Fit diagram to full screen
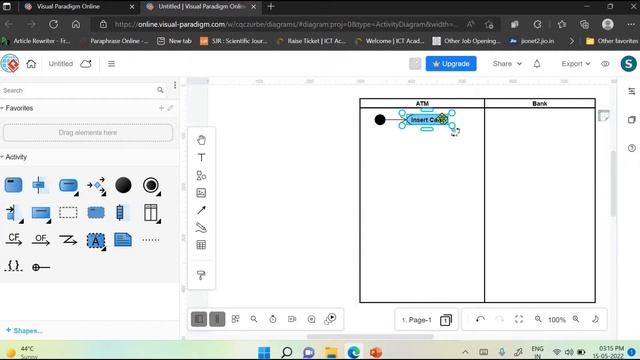This screenshot has height=360, width=640. pos(519,319)
